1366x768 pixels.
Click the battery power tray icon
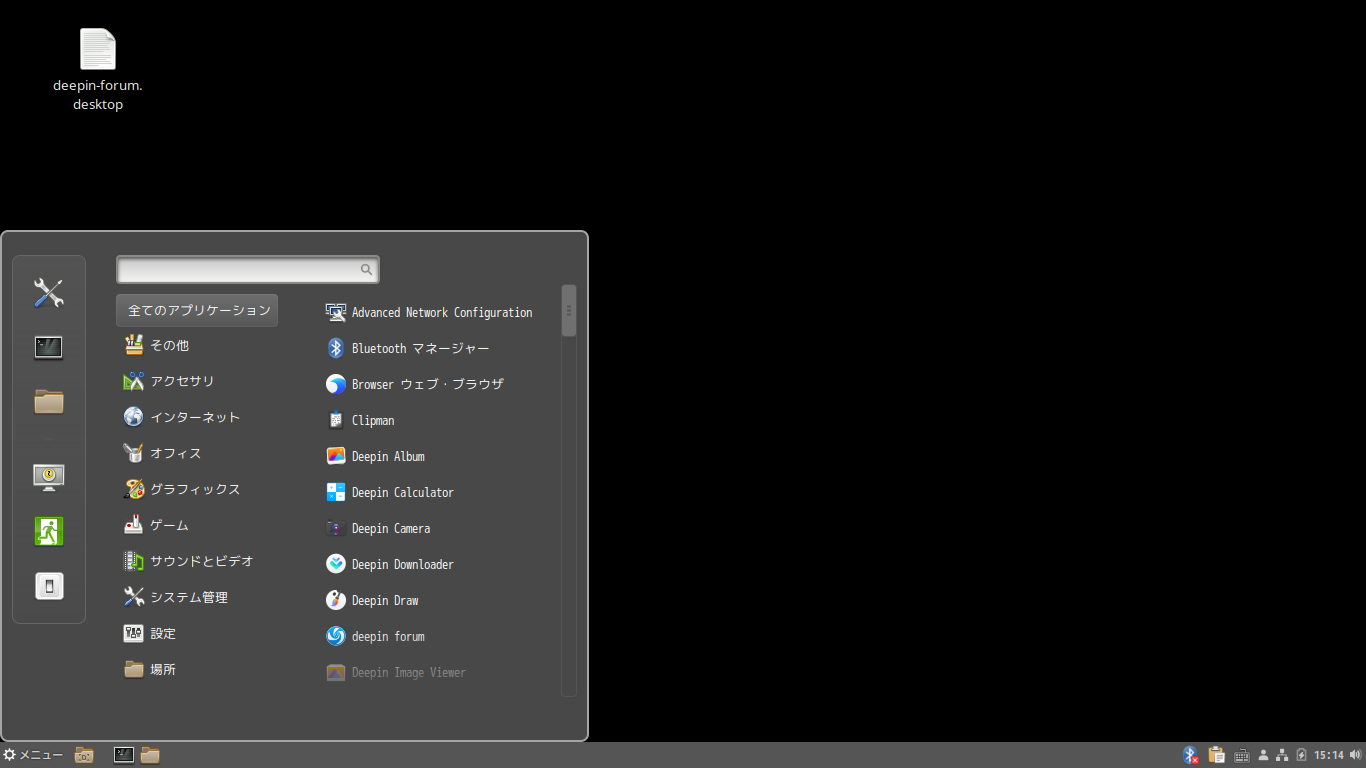tap(1301, 755)
